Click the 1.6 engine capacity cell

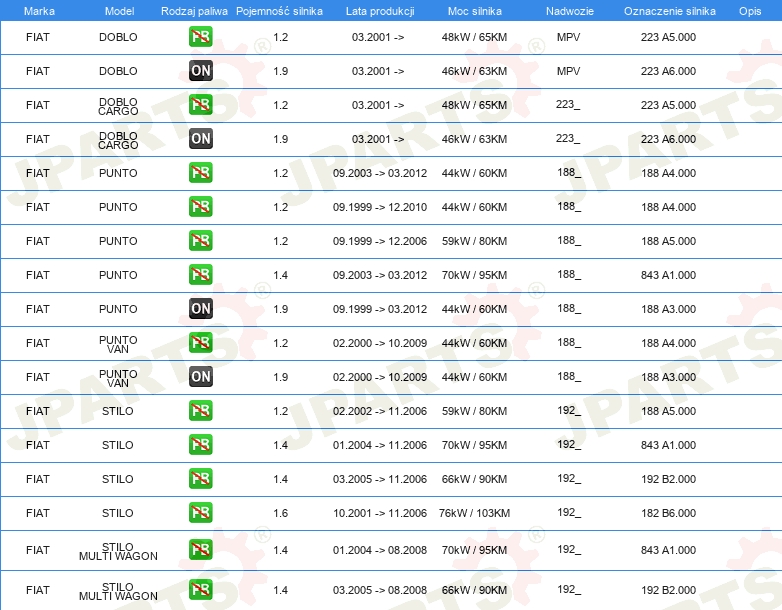(x=280, y=513)
